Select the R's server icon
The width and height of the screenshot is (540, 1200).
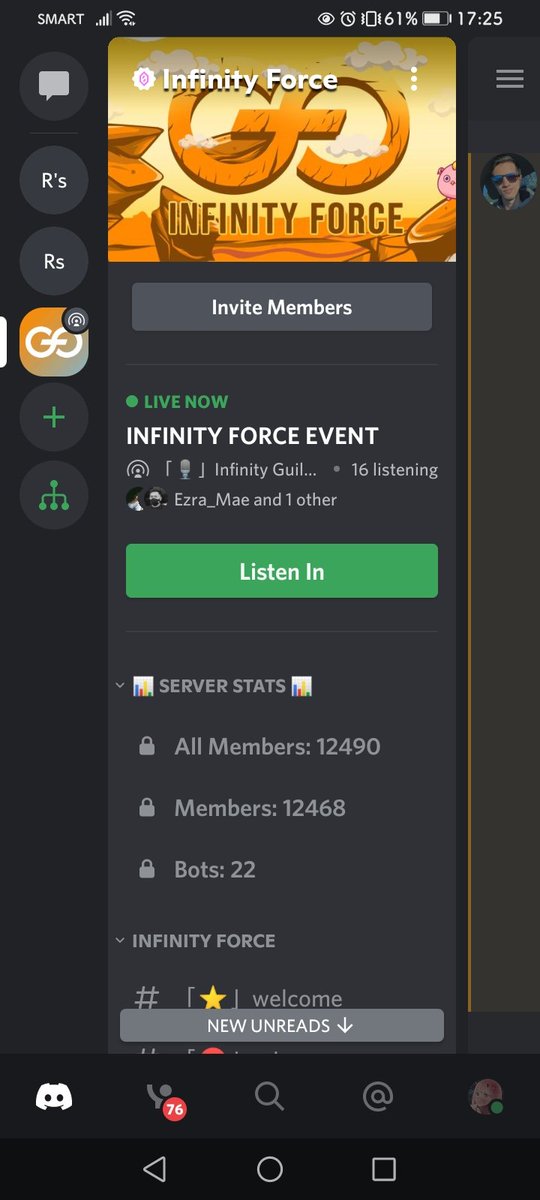[x=54, y=181]
